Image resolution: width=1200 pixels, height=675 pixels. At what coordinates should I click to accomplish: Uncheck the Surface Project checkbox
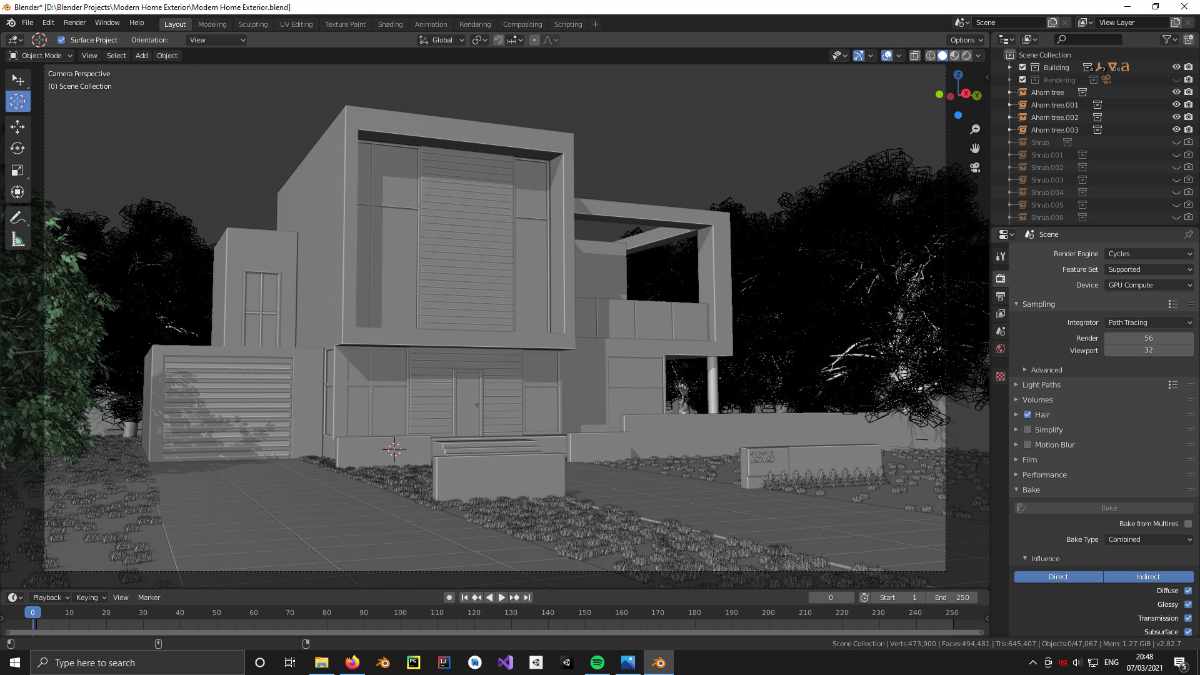click(x=61, y=40)
